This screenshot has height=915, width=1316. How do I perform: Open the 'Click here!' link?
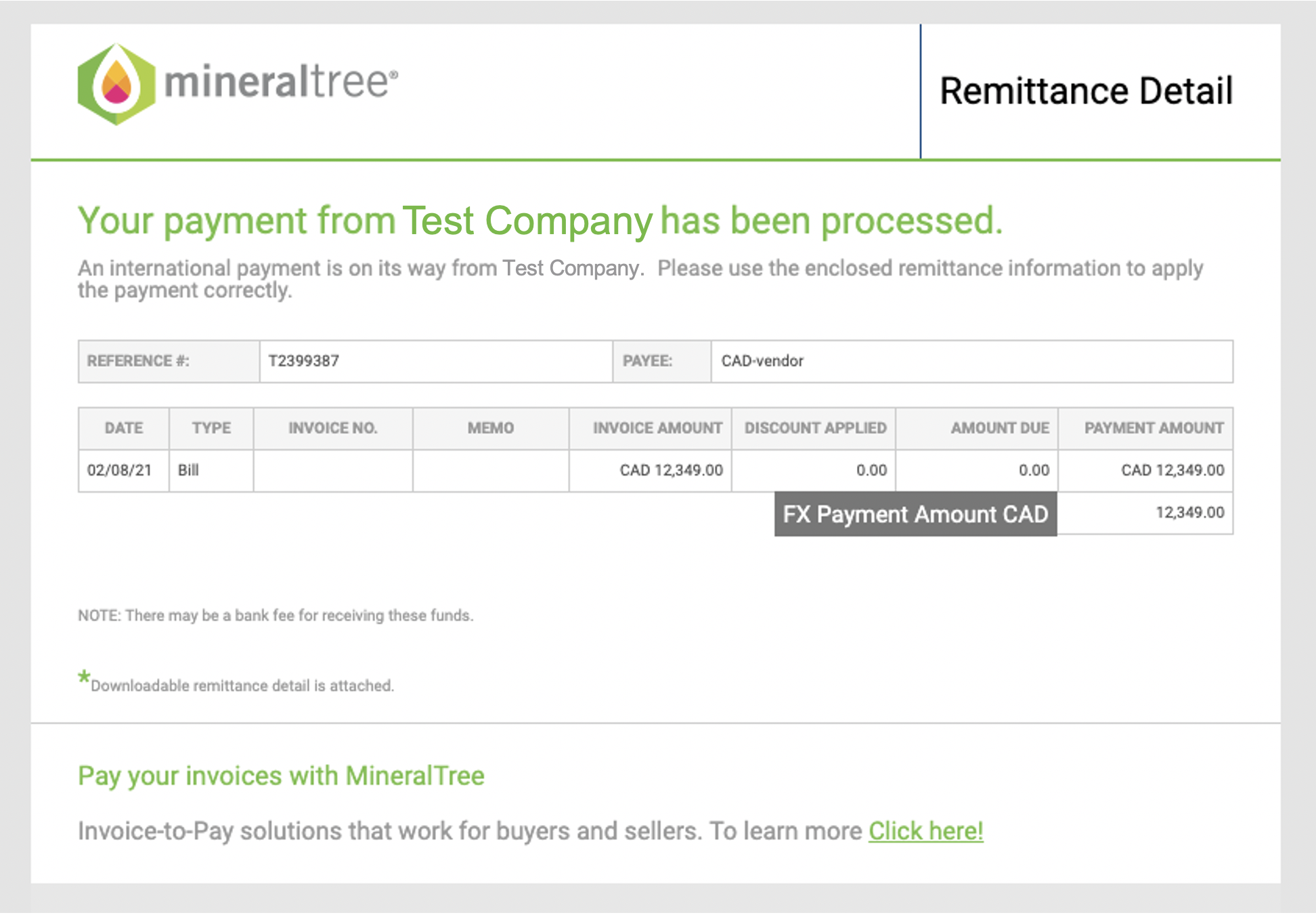[x=925, y=830]
